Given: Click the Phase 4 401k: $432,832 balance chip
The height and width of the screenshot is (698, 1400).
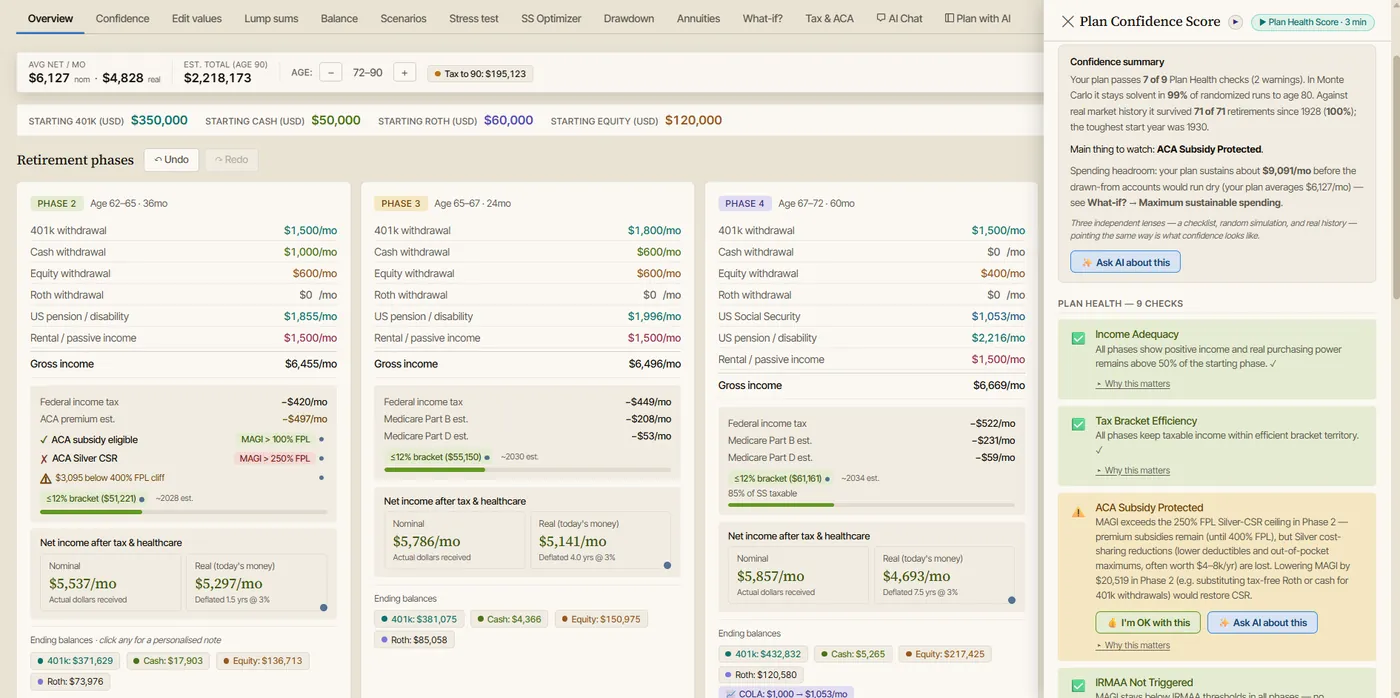Looking at the screenshot, I should 763,654.
